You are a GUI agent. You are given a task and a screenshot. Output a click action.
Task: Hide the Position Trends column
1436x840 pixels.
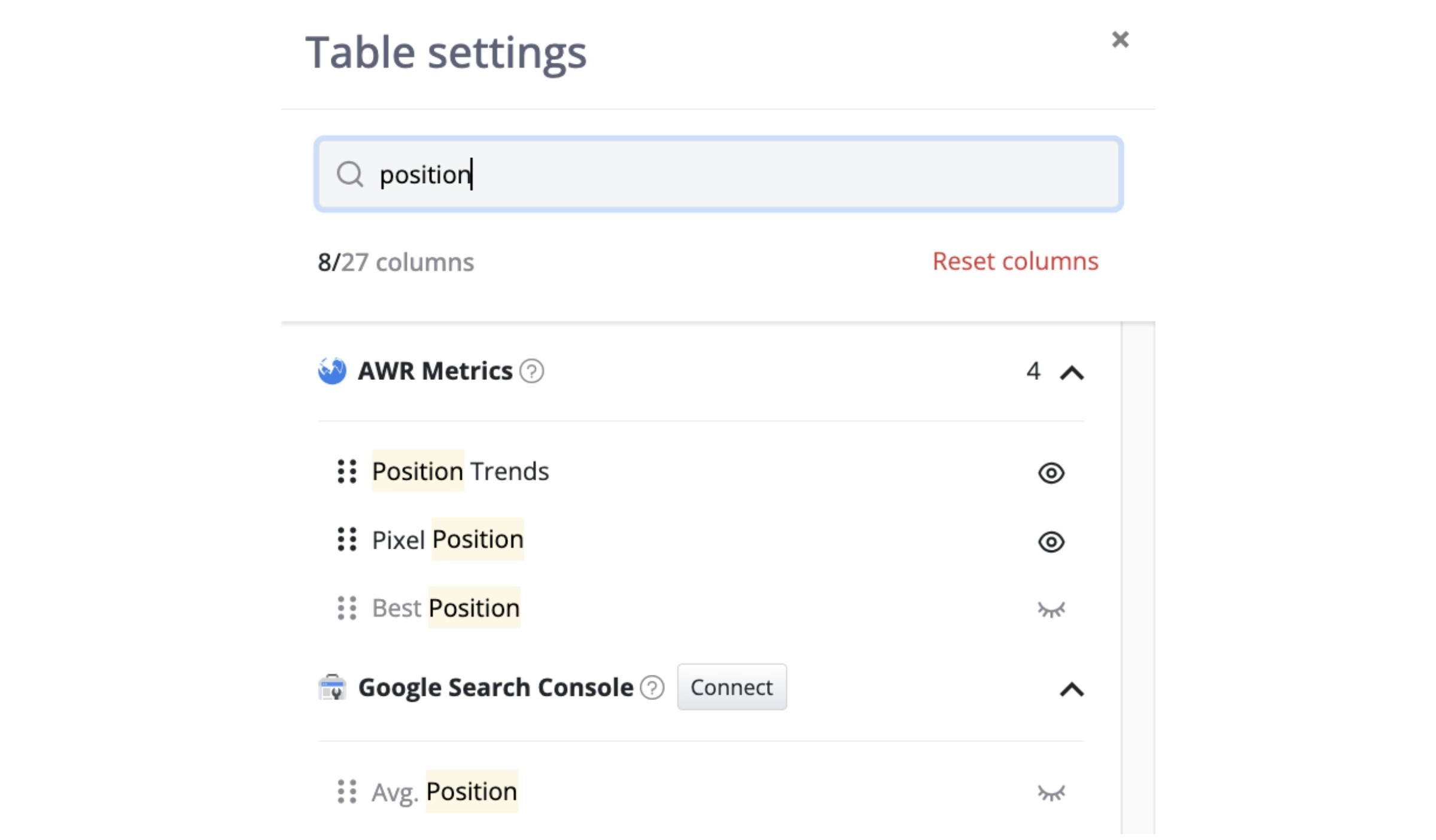pos(1051,473)
